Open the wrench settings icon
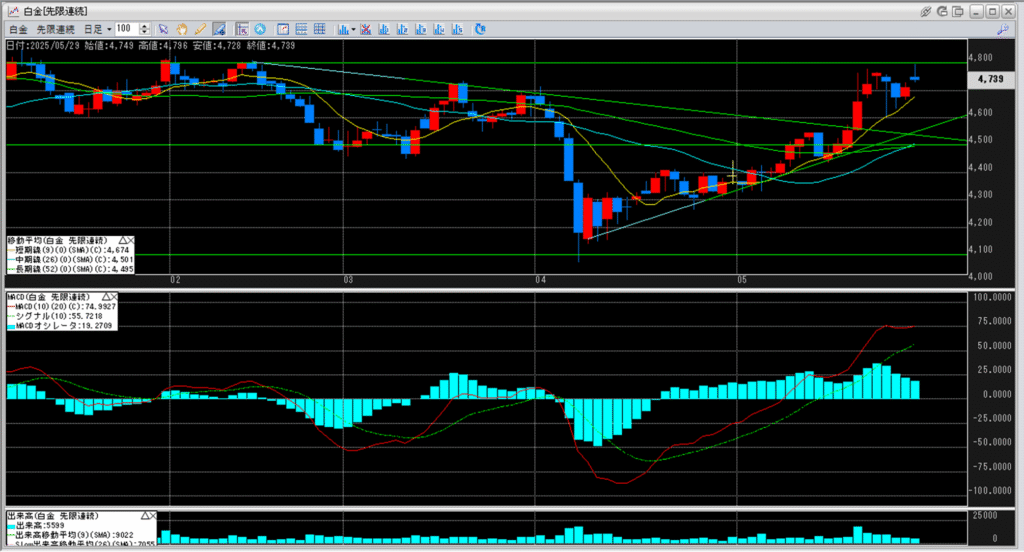This screenshot has width=1024, height=552. (1003, 29)
